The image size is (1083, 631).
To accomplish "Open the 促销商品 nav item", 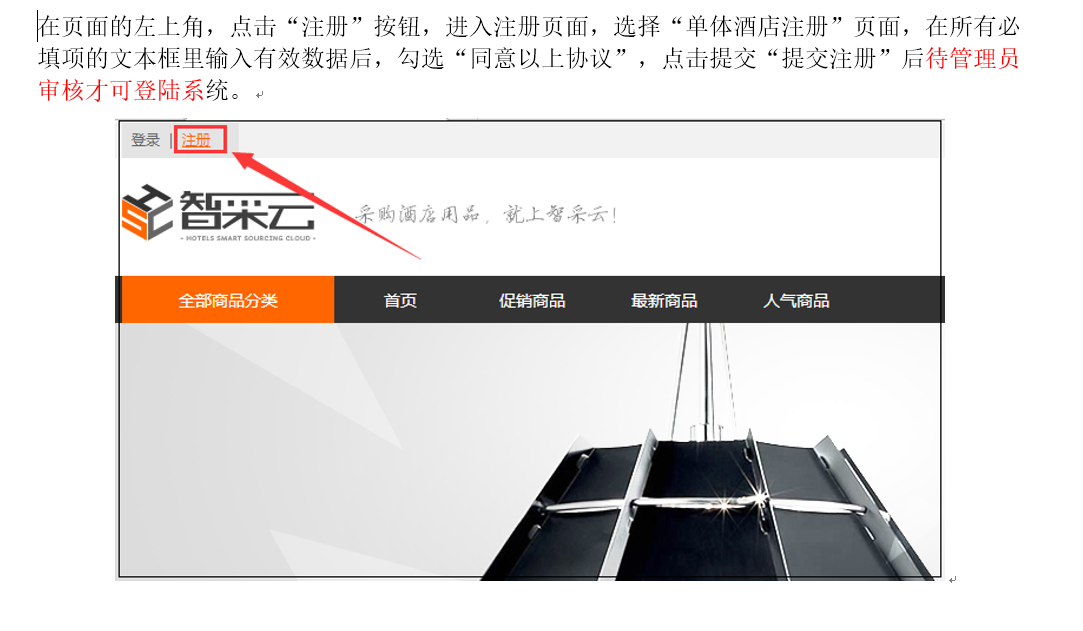I will [533, 301].
